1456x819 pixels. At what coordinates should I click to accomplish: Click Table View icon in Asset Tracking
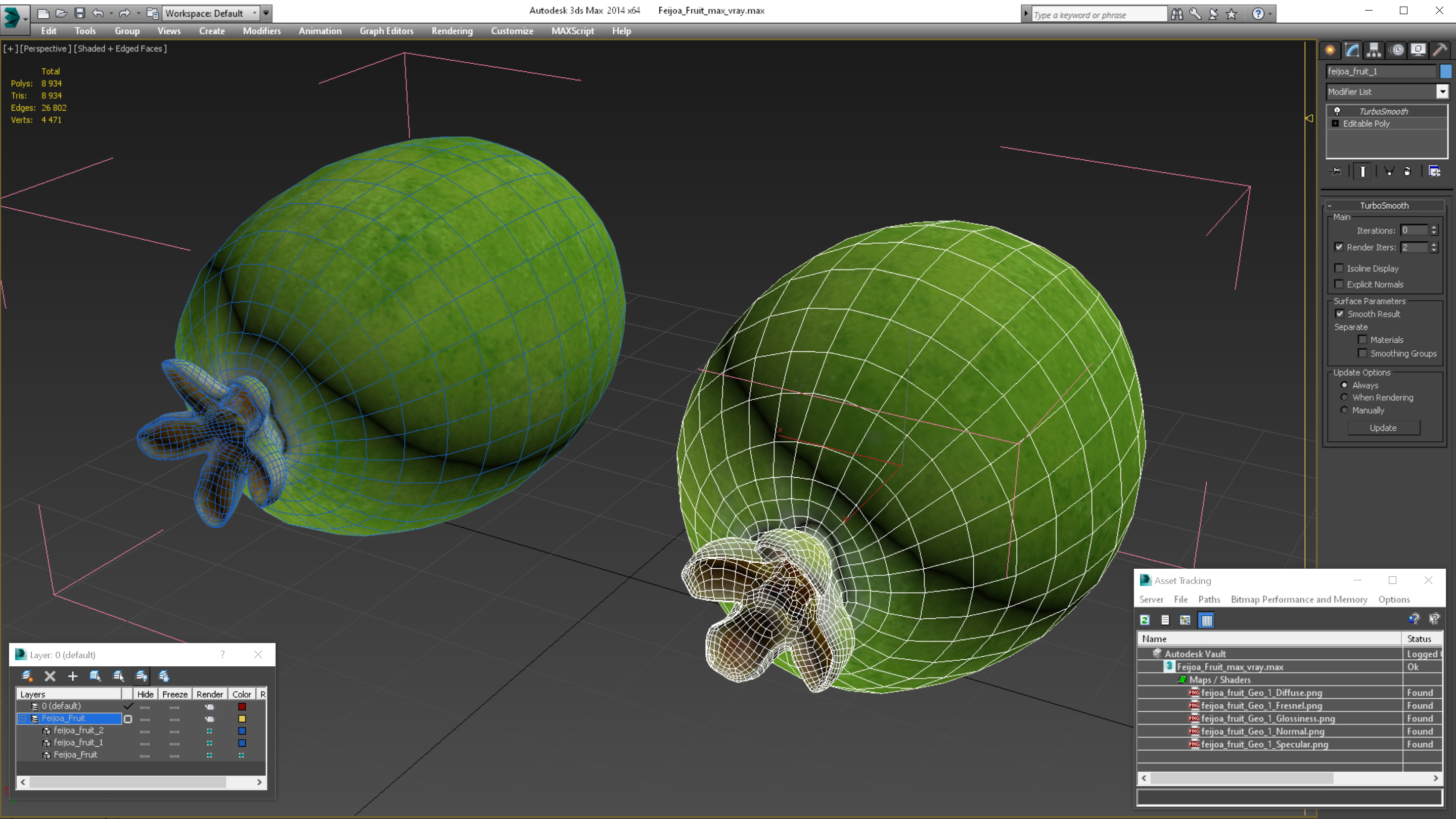[x=1207, y=620]
